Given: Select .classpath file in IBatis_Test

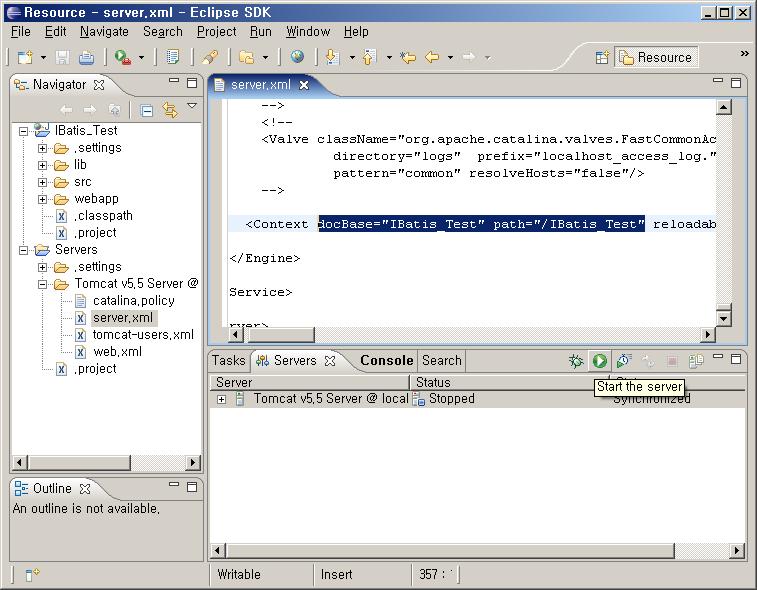Looking at the screenshot, I should point(103,216).
